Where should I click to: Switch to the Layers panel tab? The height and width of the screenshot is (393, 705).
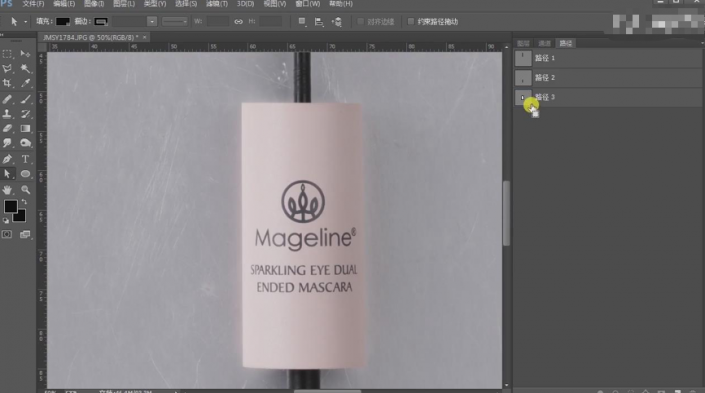click(x=523, y=43)
